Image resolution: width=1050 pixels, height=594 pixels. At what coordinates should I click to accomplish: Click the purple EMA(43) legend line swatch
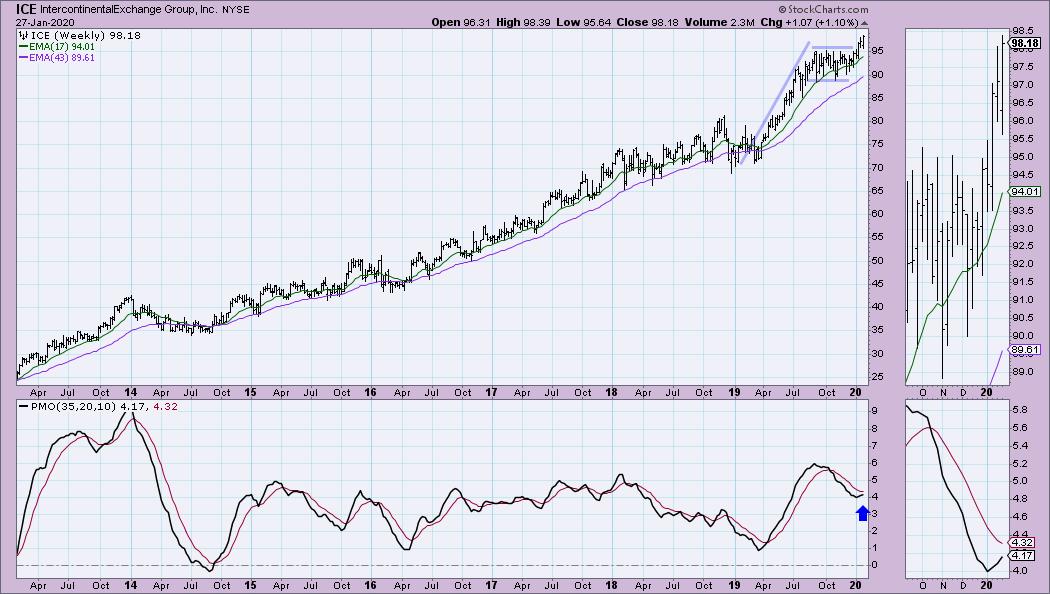pyautogui.click(x=23, y=58)
